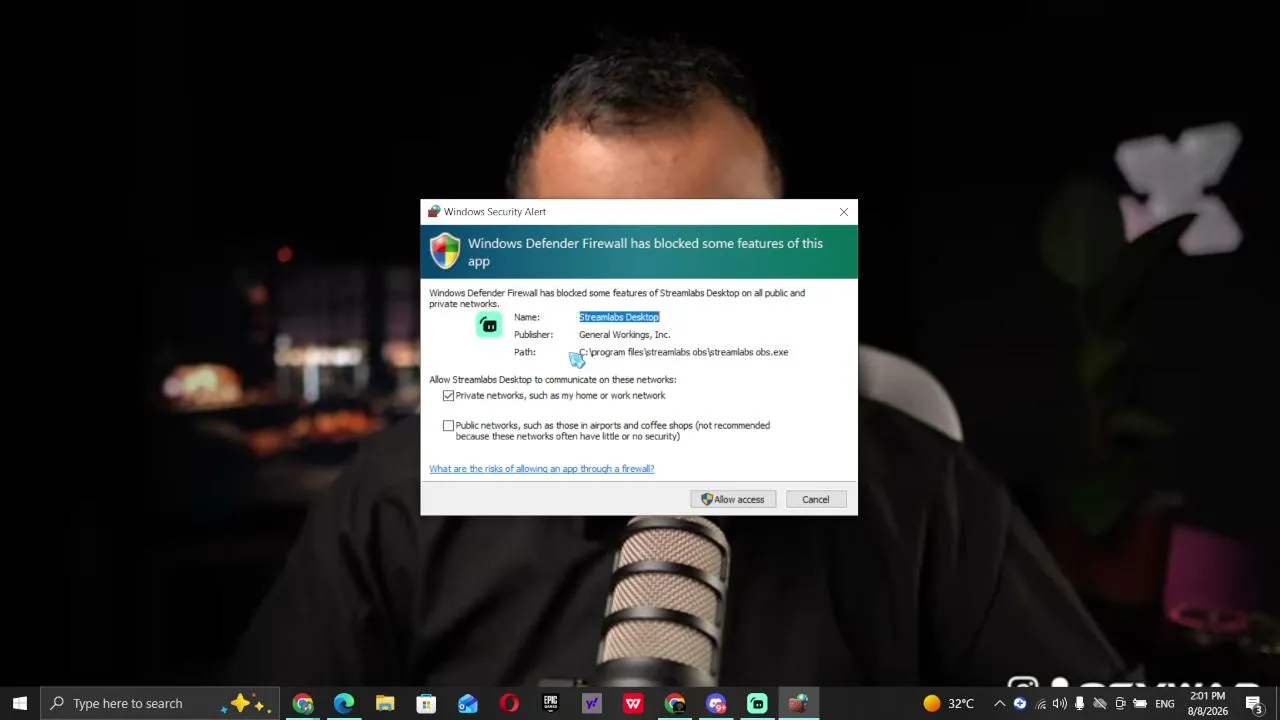Close the Windows Security Alert window
Image resolution: width=1280 pixels, height=720 pixels.
pyautogui.click(x=844, y=212)
